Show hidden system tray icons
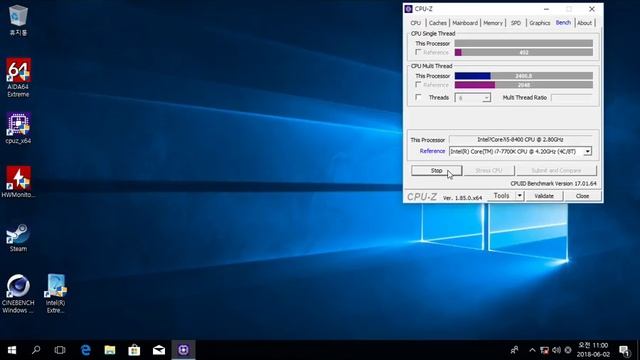The height and width of the screenshot is (360, 640). (532, 350)
